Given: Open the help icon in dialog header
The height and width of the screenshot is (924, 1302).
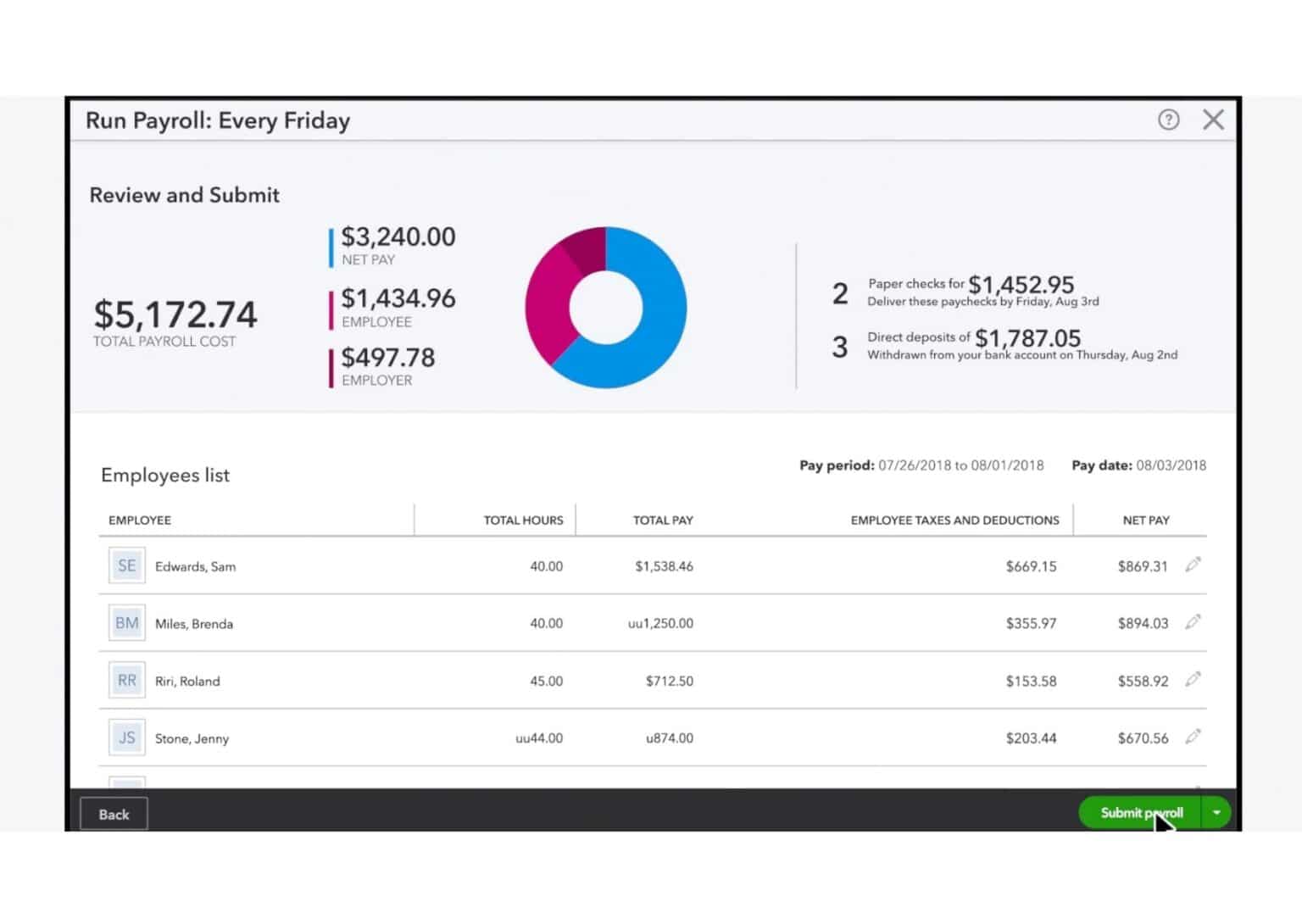Looking at the screenshot, I should tap(1168, 120).
